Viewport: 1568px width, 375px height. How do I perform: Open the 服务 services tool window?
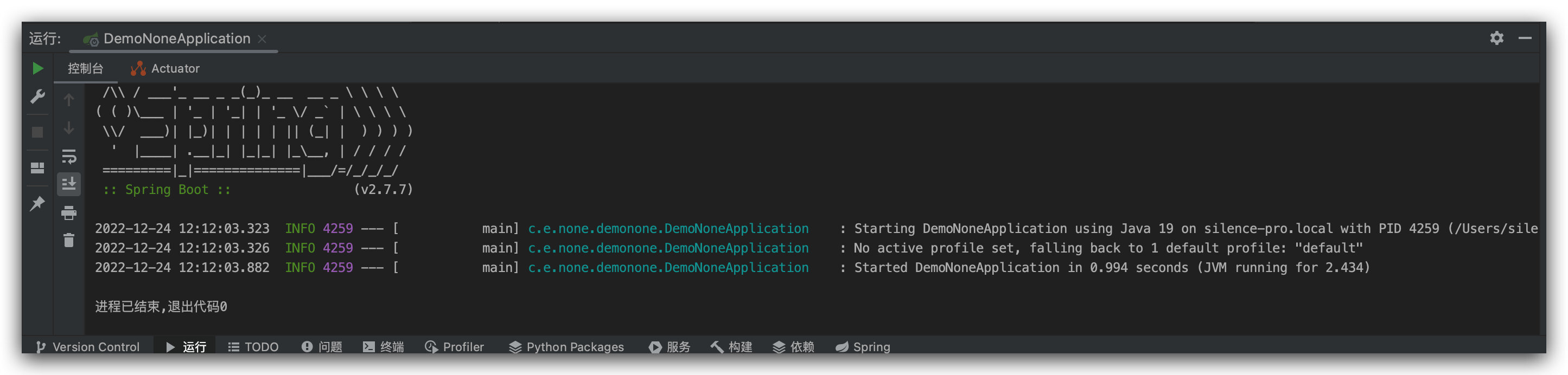pos(670,347)
